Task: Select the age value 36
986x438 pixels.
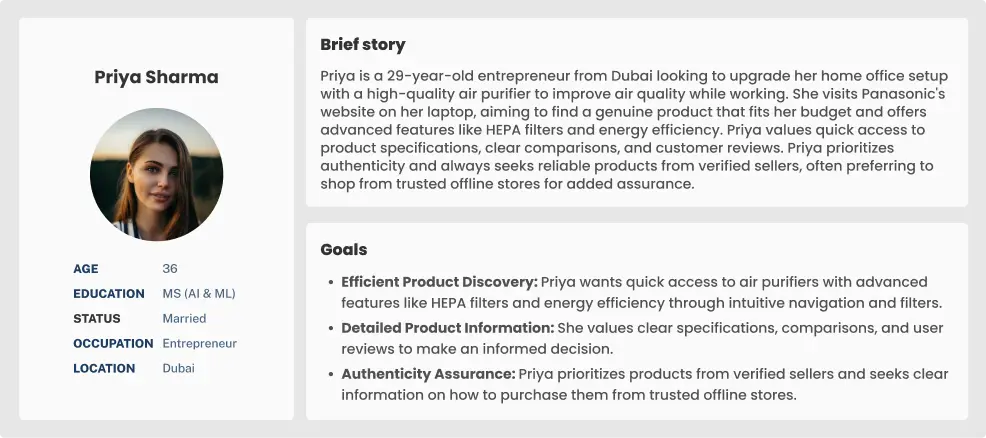Action: click(170, 269)
